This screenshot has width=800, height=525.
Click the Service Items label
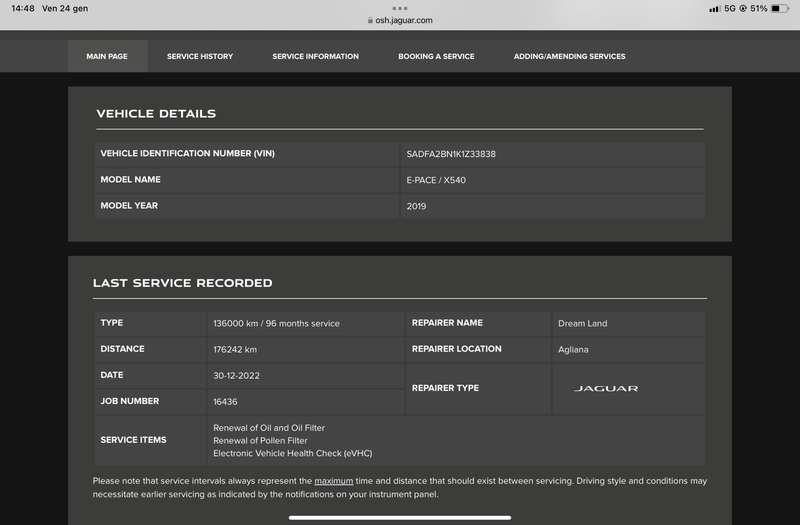(x=134, y=440)
